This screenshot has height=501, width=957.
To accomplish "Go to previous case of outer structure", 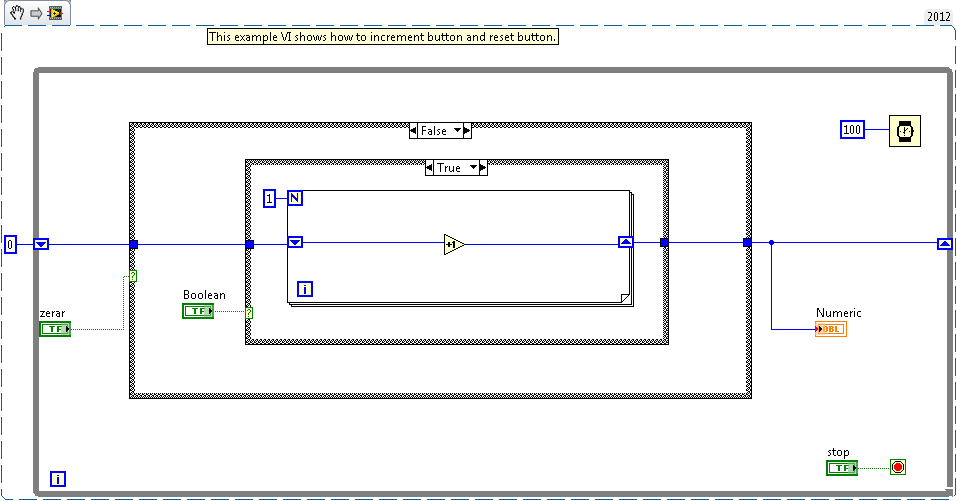I will click(413, 131).
